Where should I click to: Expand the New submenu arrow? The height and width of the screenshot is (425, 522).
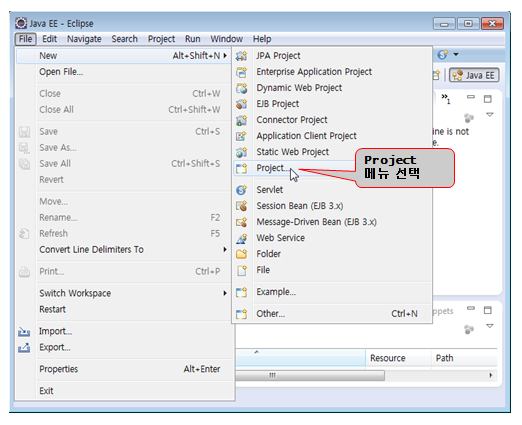225,56
